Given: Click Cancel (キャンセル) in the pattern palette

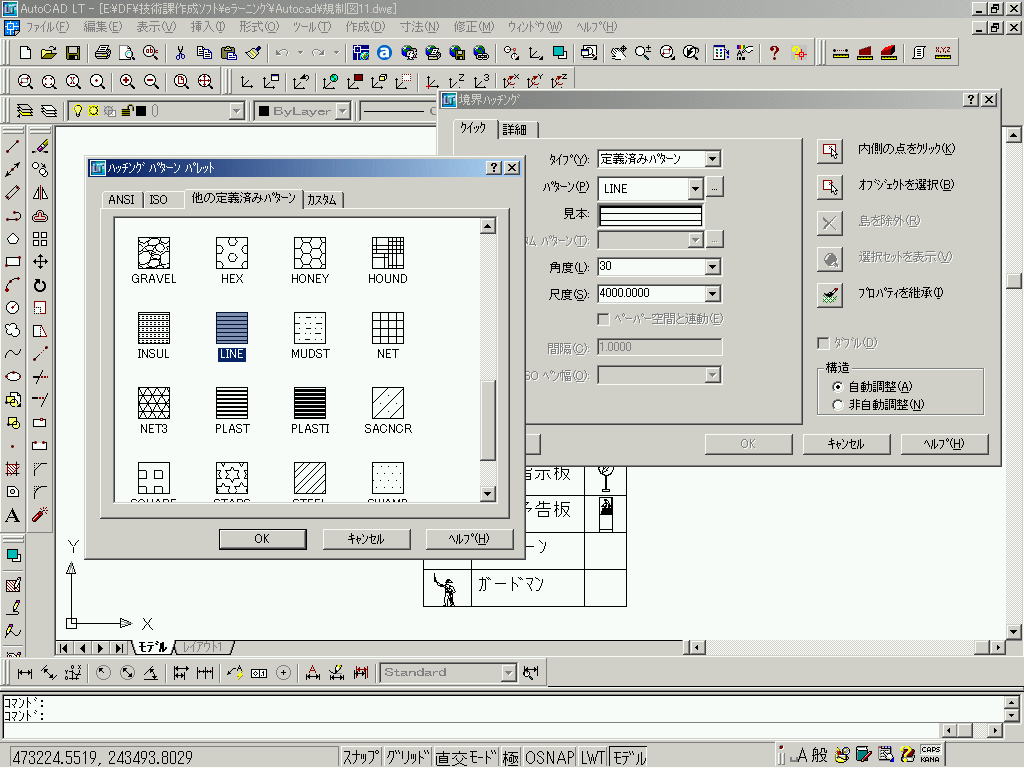Looking at the screenshot, I should click(x=366, y=539).
